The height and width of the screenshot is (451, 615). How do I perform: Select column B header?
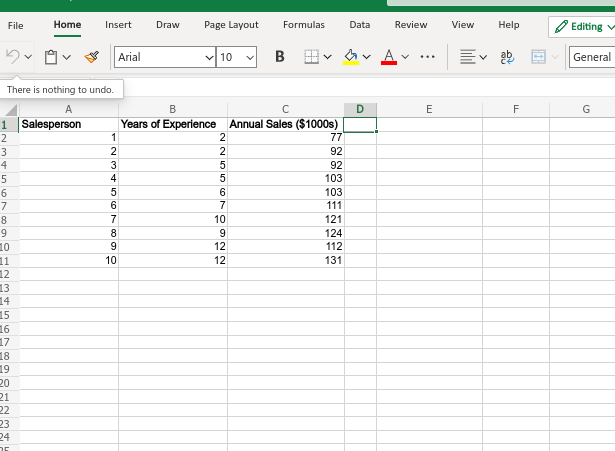173,109
